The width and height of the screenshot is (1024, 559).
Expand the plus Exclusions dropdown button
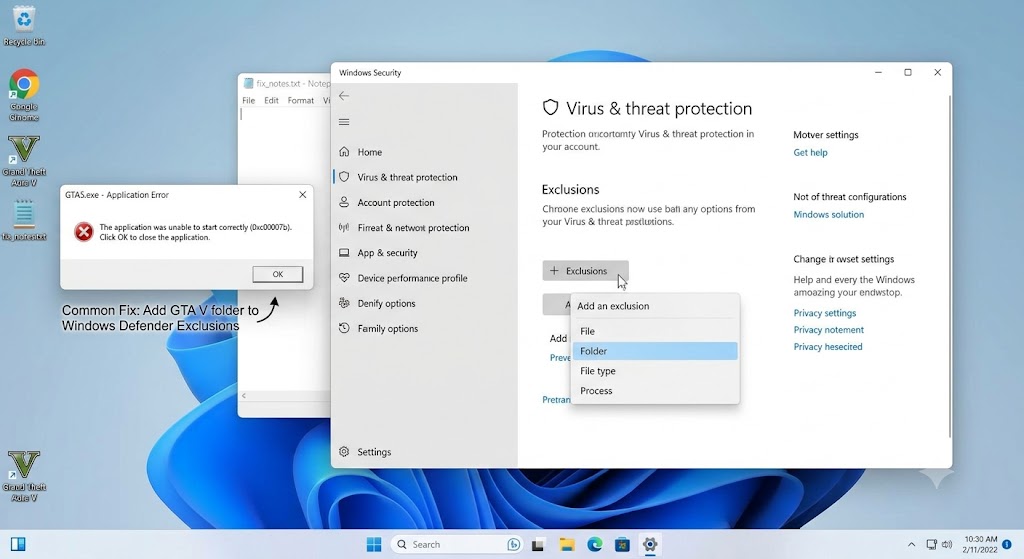click(x=585, y=271)
